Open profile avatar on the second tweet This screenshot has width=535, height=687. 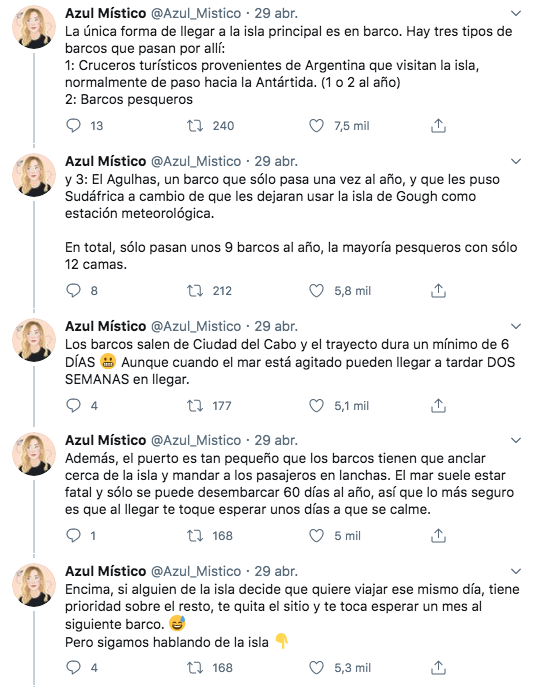click(34, 175)
